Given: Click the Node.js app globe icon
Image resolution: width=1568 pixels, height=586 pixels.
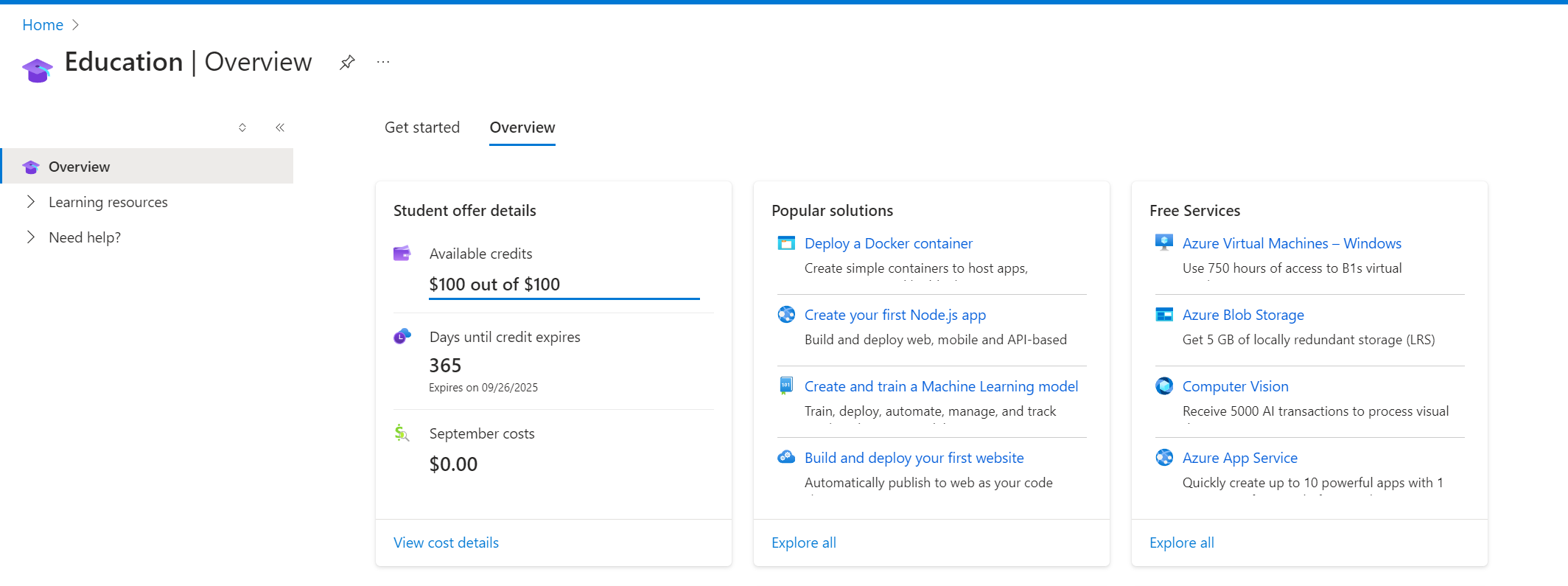Looking at the screenshot, I should (x=786, y=315).
